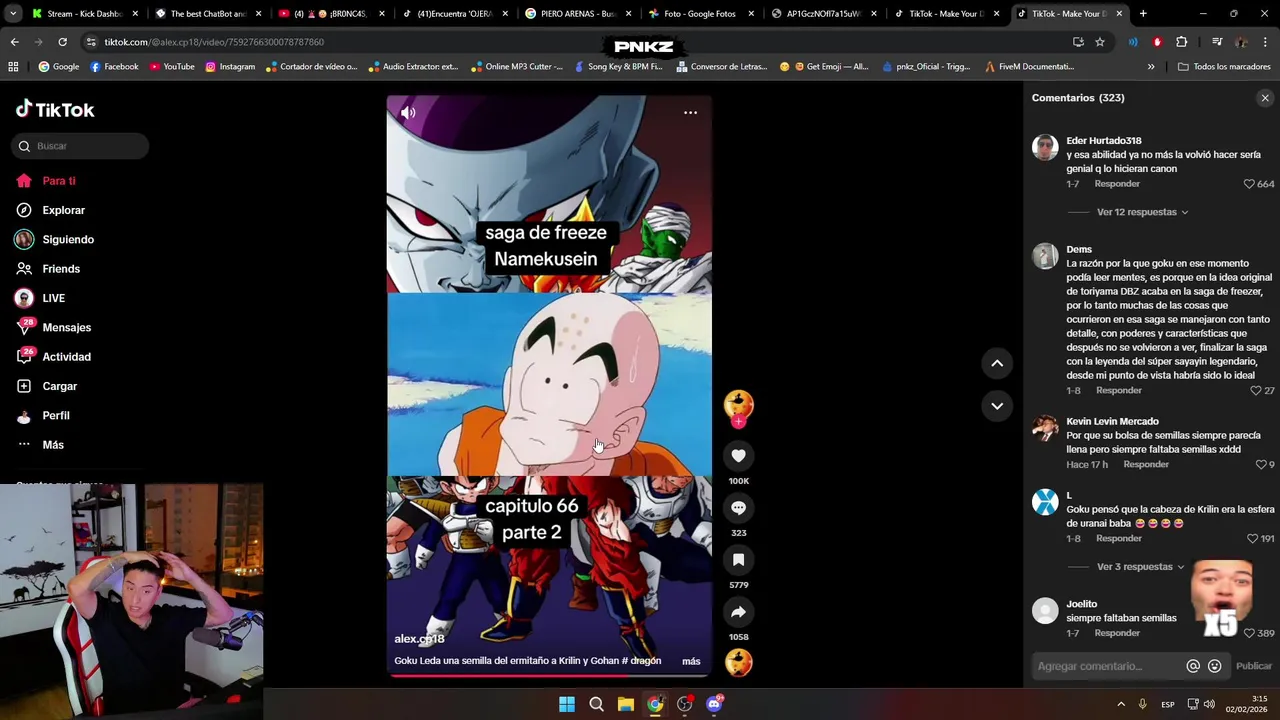Open alex.cp18 creator profile name
Image resolution: width=1280 pixels, height=720 pixels.
pyautogui.click(x=419, y=639)
